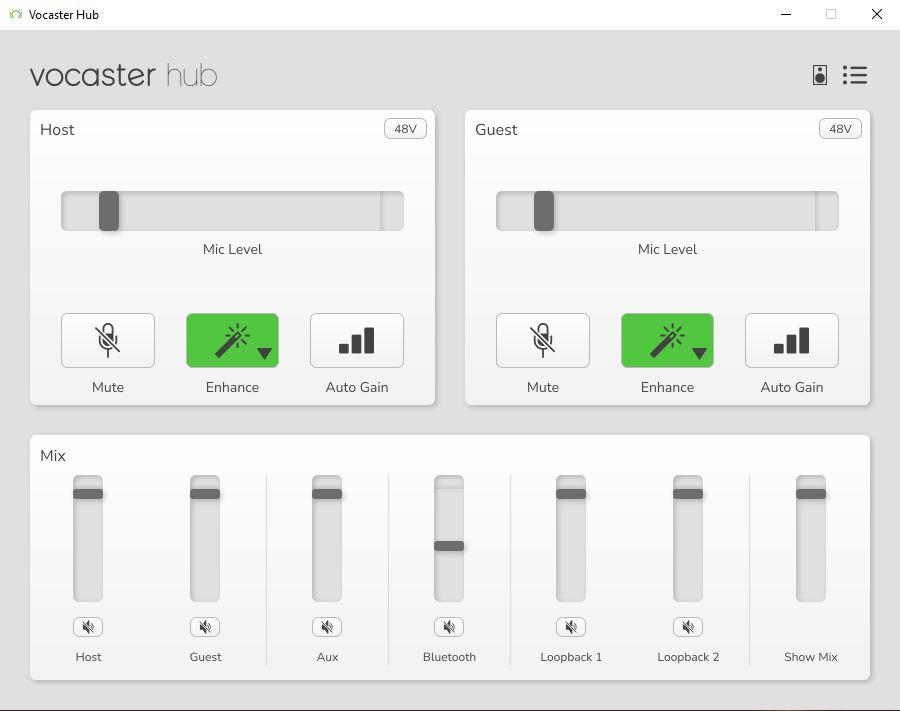The image size is (900, 711).
Task: Mute the Guest microphone
Action: (543, 340)
